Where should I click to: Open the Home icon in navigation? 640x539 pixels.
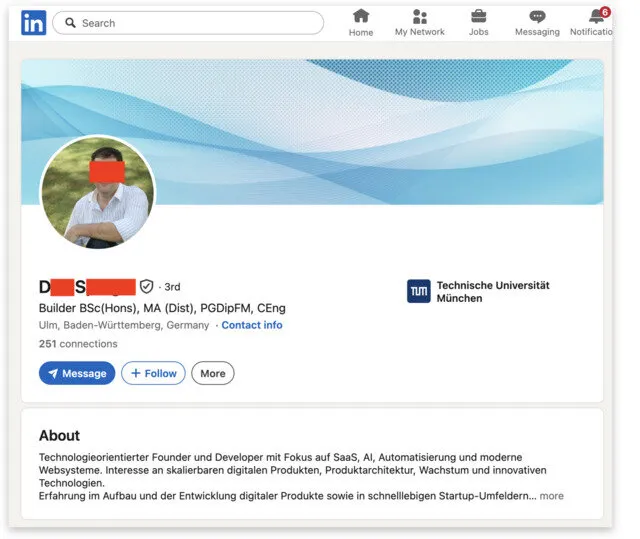(361, 16)
